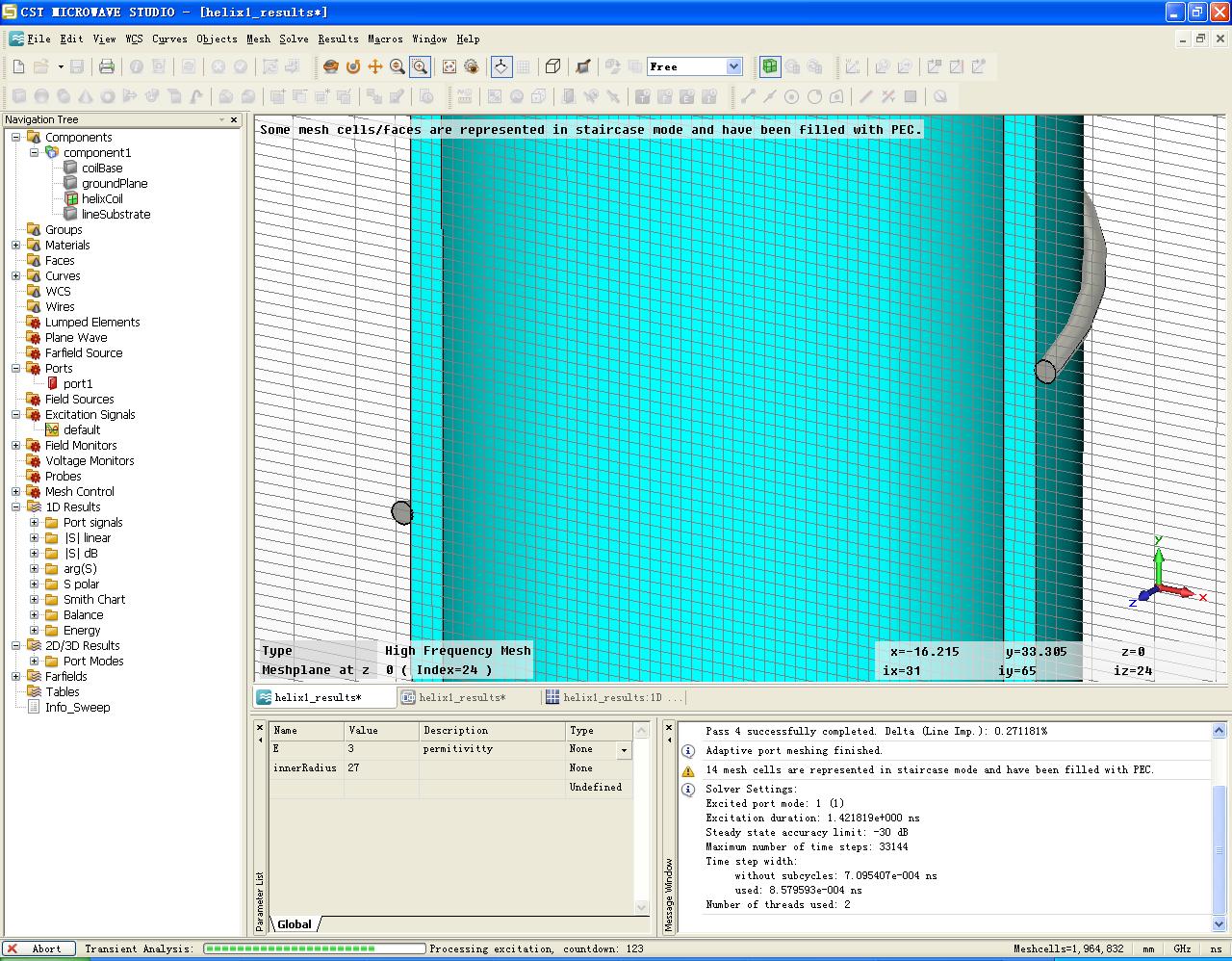Image resolution: width=1232 pixels, height=961 pixels.
Task: Collapse the component1 tree node
Action: pyautogui.click(x=35, y=153)
